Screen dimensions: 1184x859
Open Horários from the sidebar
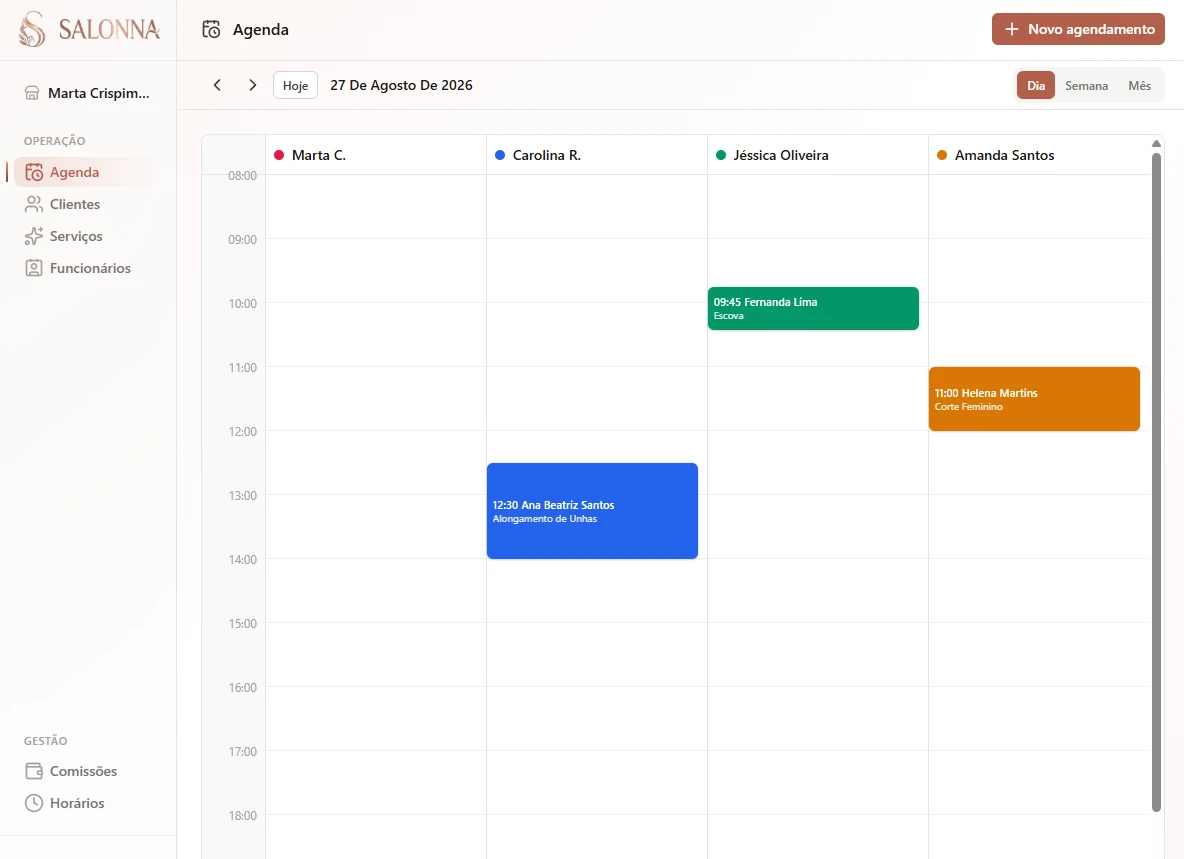tap(85, 803)
